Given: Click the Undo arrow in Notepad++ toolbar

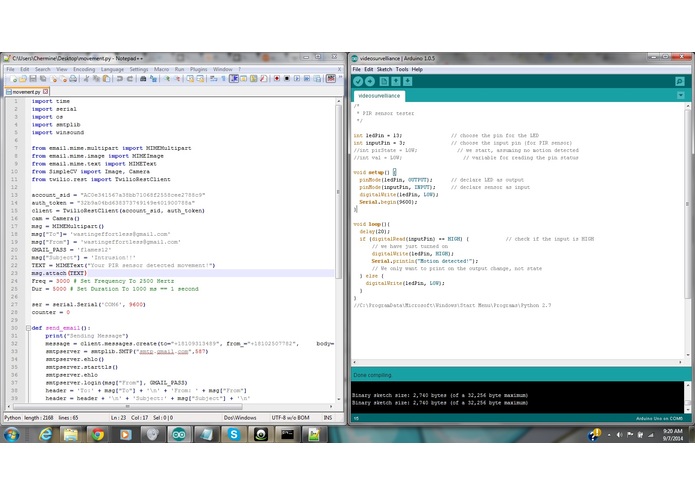Looking at the screenshot, I should pyautogui.click(x=120, y=79).
